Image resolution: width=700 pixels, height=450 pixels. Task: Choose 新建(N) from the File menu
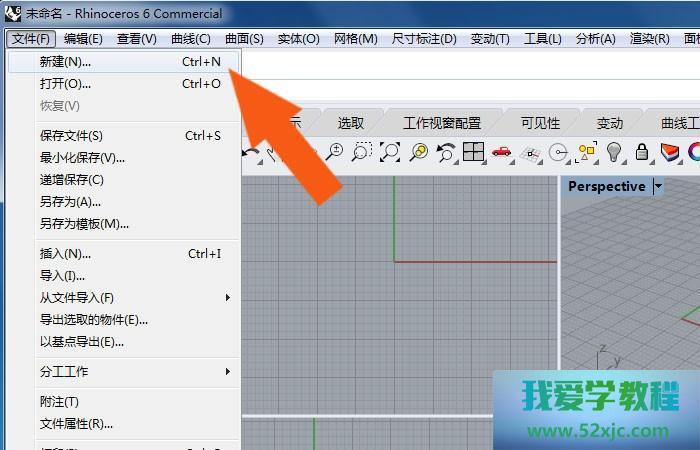point(65,62)
